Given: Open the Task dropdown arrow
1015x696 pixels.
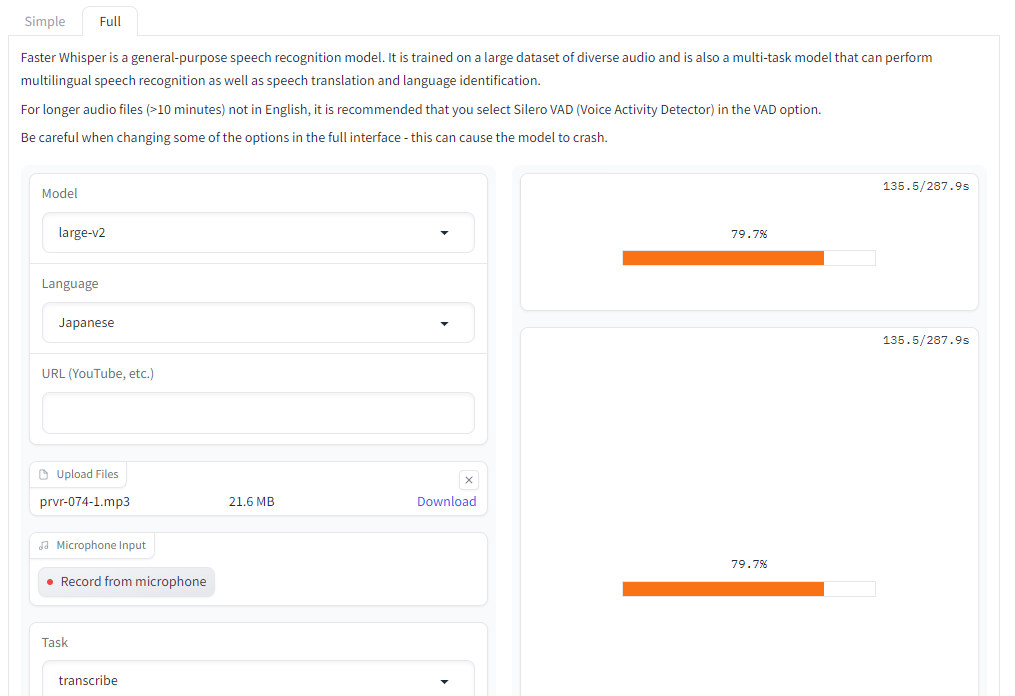Looking at the screenshot, I should (x=444, y=681).
